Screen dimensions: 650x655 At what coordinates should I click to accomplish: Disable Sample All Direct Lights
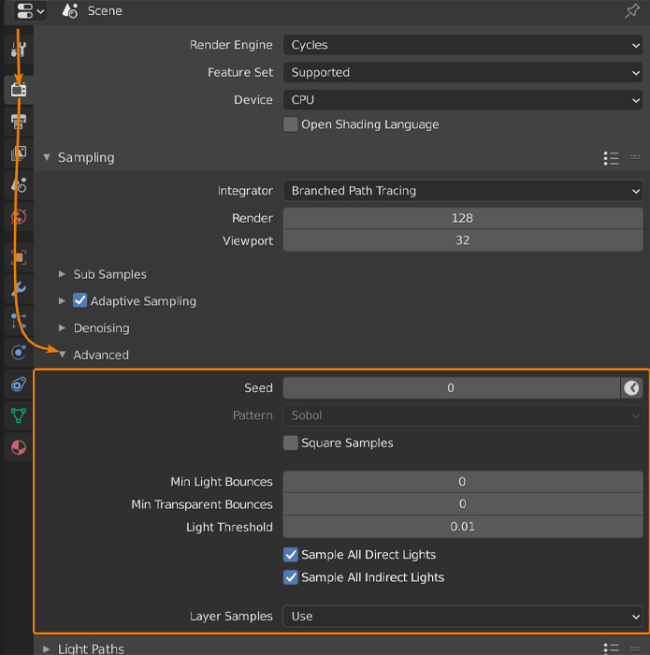point(291,555)
